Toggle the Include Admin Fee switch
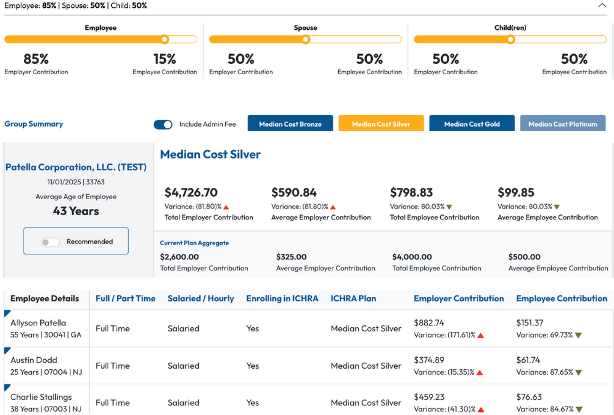The height and width of the screenshot is (415, 614). pyautogui.click(x=163, y=125)
